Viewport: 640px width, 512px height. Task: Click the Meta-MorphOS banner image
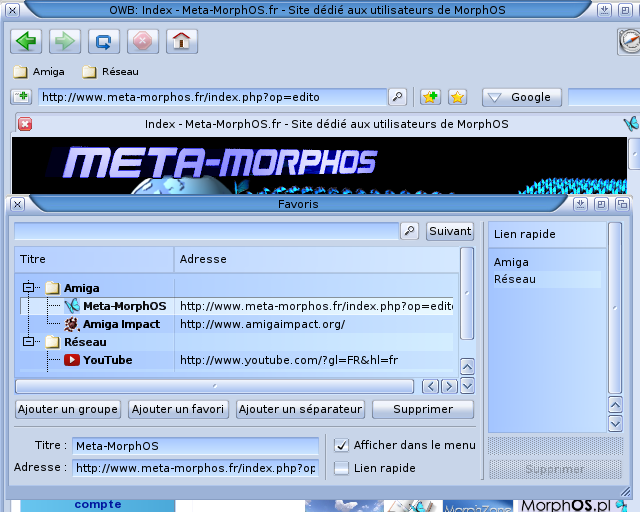[319, 165]
